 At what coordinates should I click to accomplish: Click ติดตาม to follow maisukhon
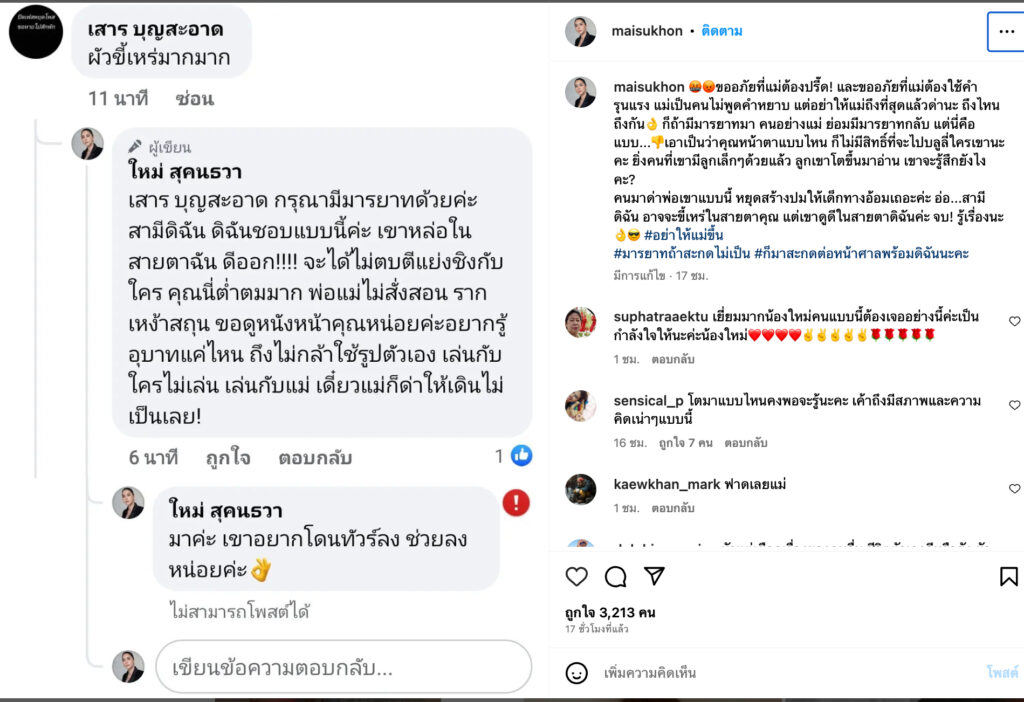pyautogui.click(x=722, y=31)
